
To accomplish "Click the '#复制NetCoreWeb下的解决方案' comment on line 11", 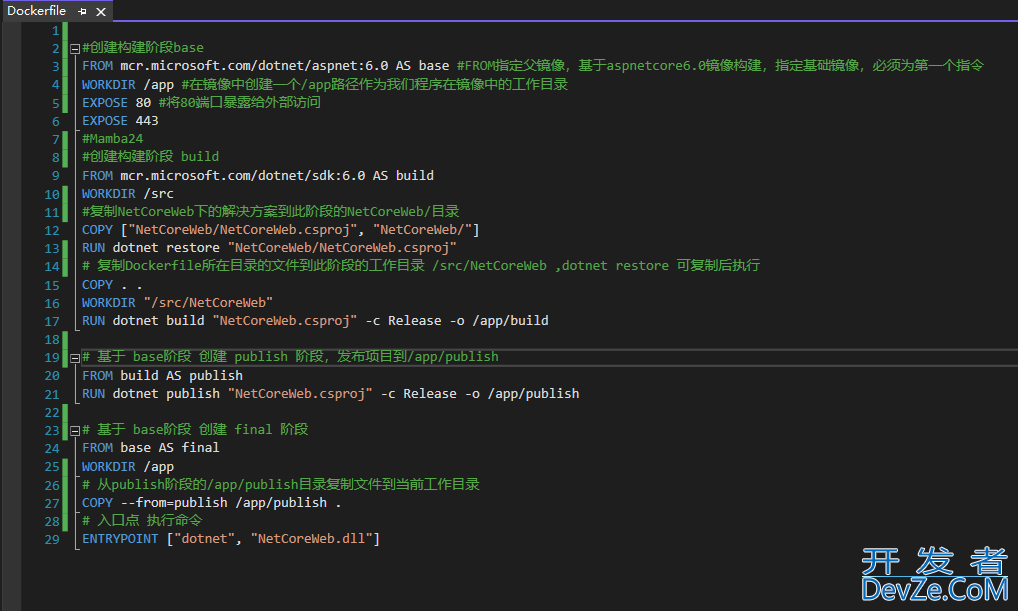I will tap(271, 212).
